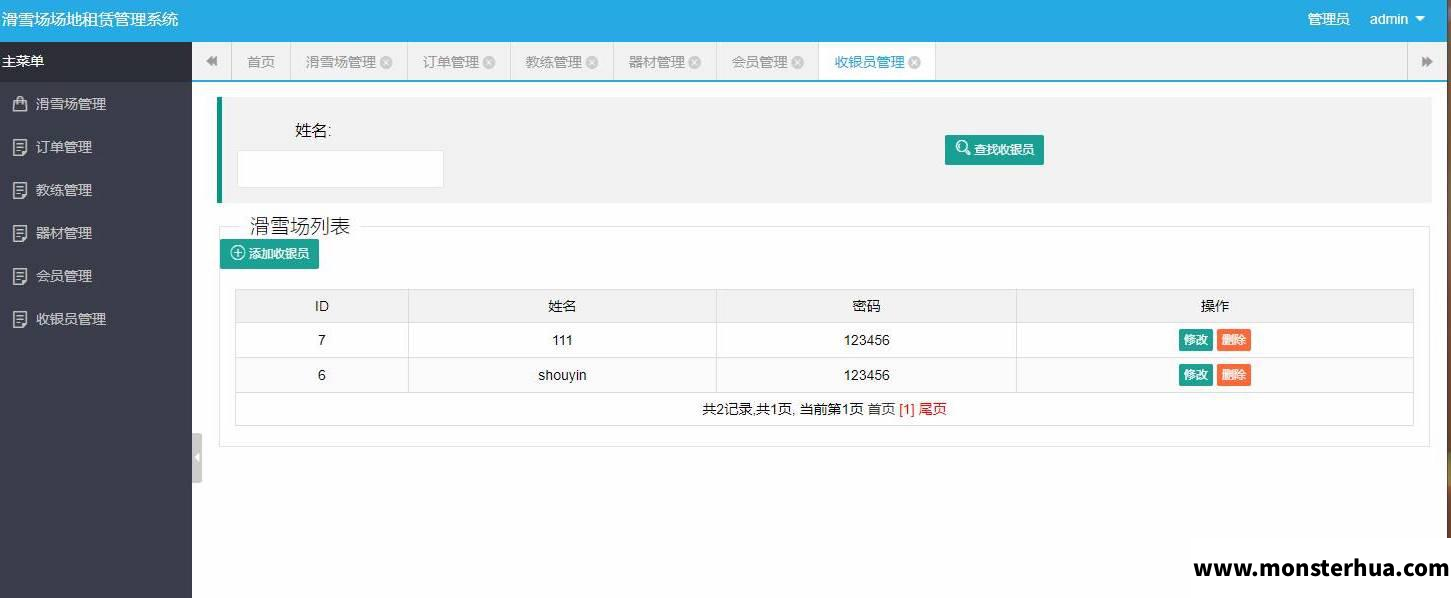The height and width of the screenshot is (598, 1451).
Task: Click the 查找收银员 search button
Action: click(994, 150)
